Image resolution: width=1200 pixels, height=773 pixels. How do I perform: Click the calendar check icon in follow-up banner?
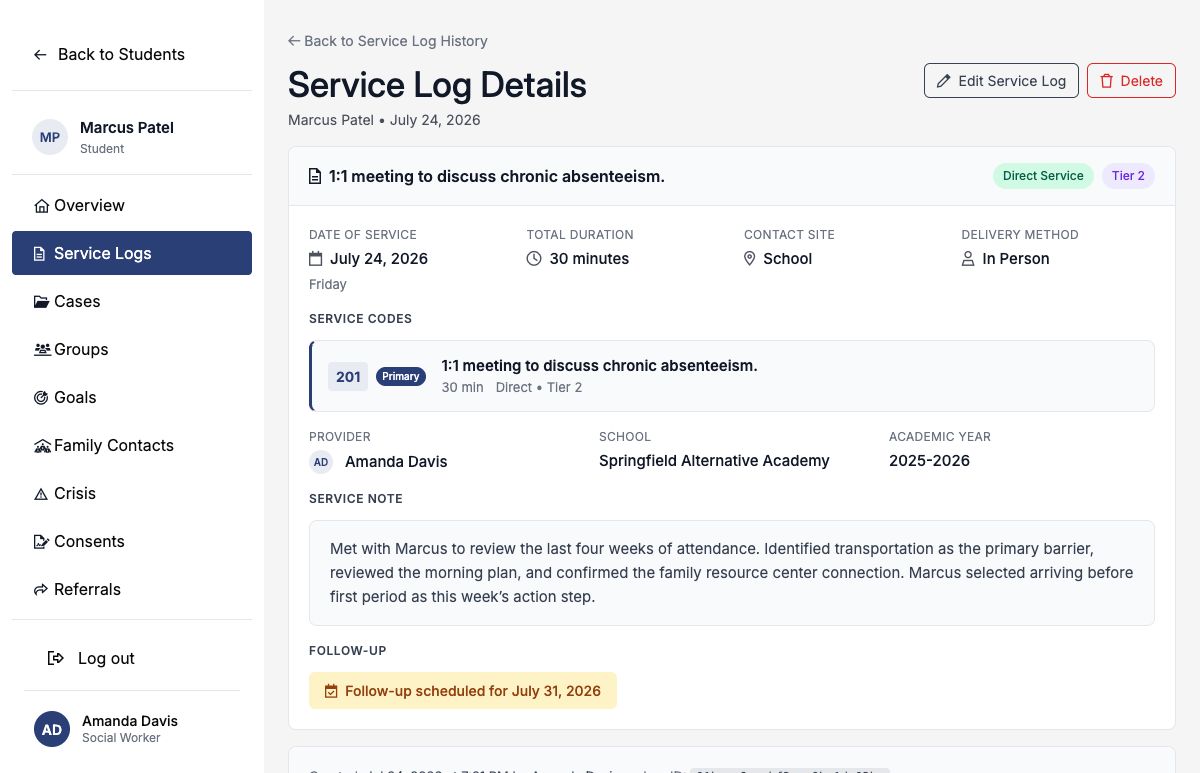point(331,691)
